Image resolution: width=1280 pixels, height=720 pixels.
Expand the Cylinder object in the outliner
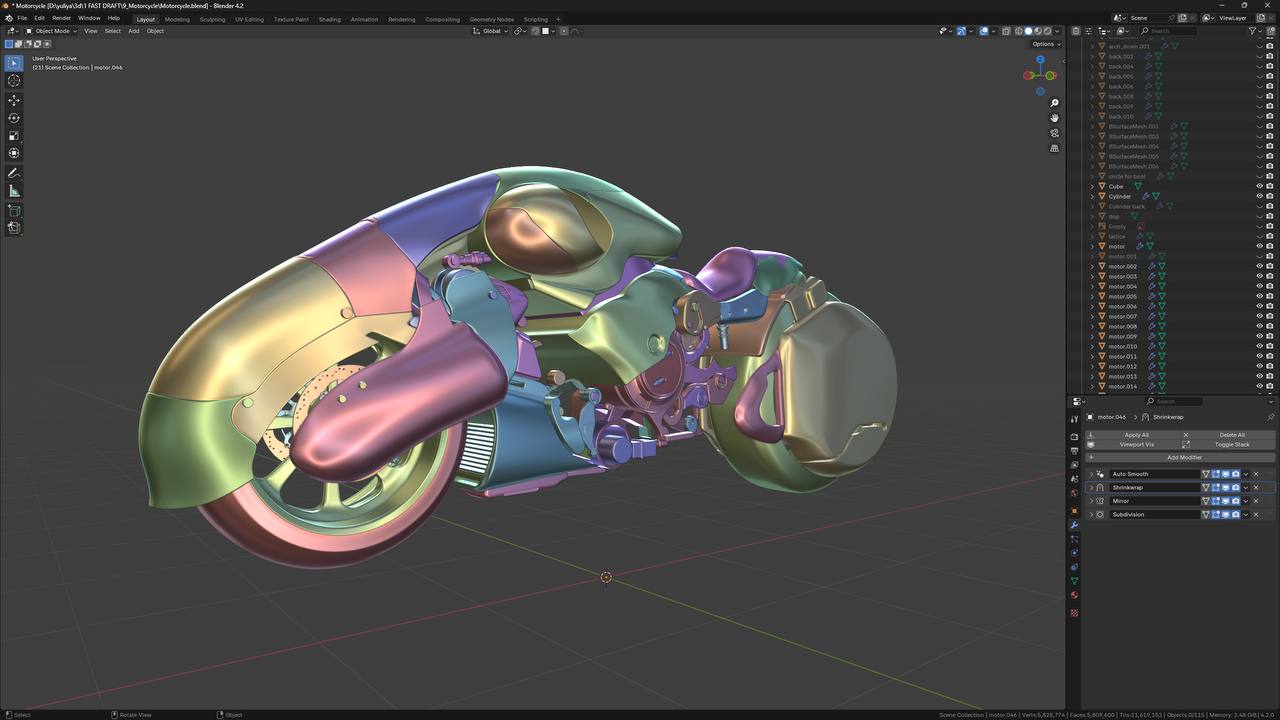(x=1092, y=196)
